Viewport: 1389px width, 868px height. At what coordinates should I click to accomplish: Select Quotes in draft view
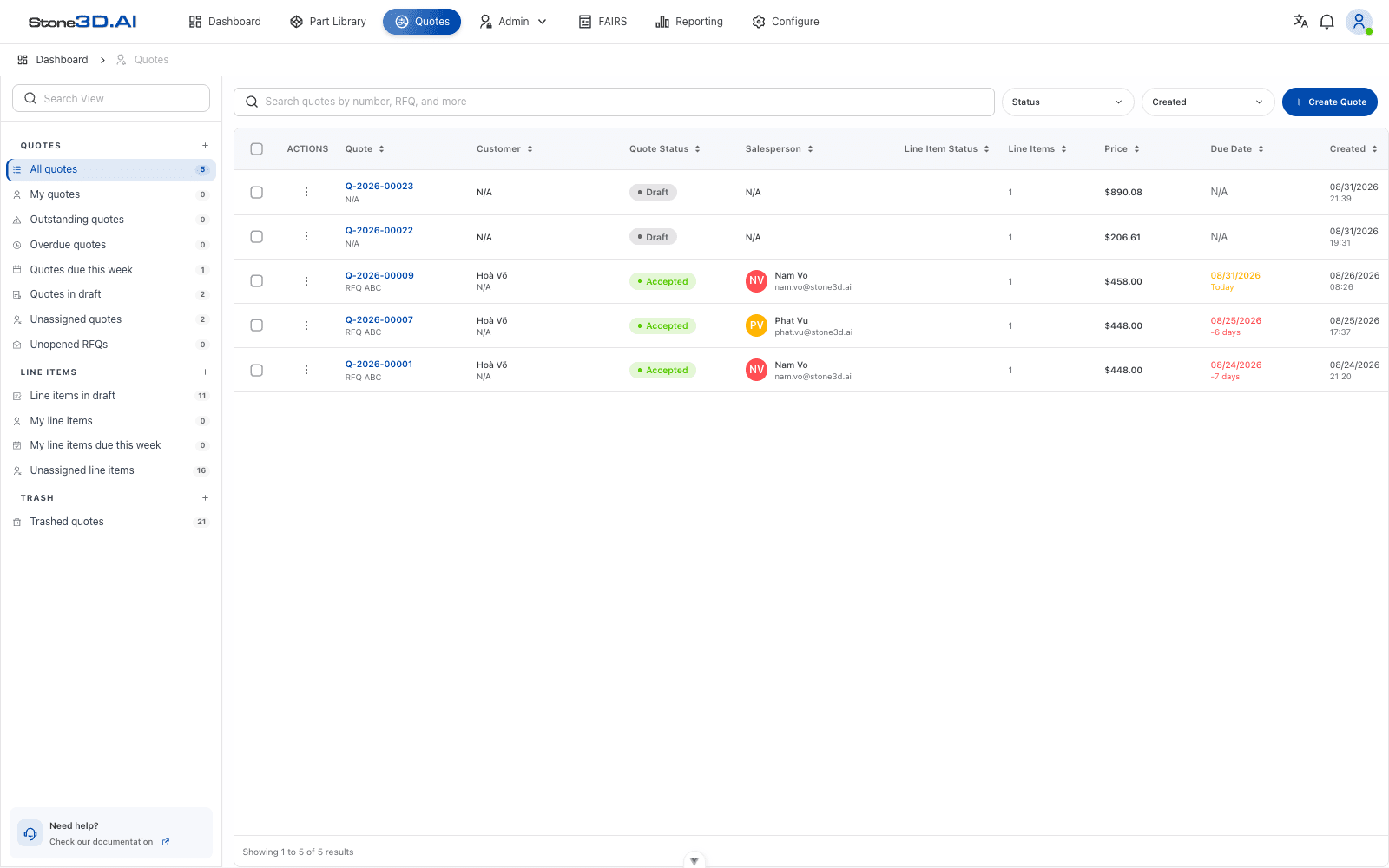pos(111,294)
